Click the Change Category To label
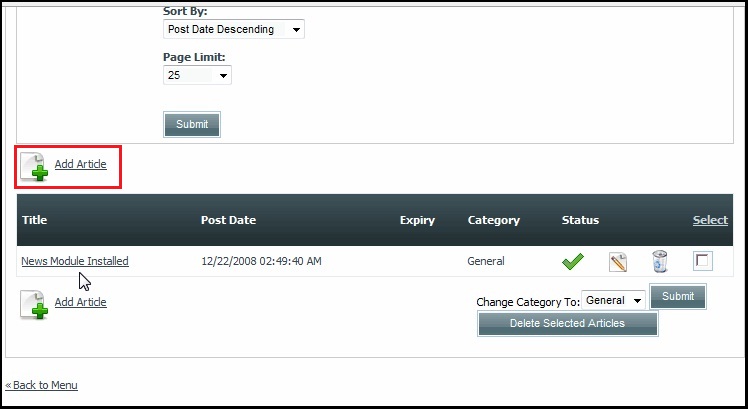 (528, 302)
